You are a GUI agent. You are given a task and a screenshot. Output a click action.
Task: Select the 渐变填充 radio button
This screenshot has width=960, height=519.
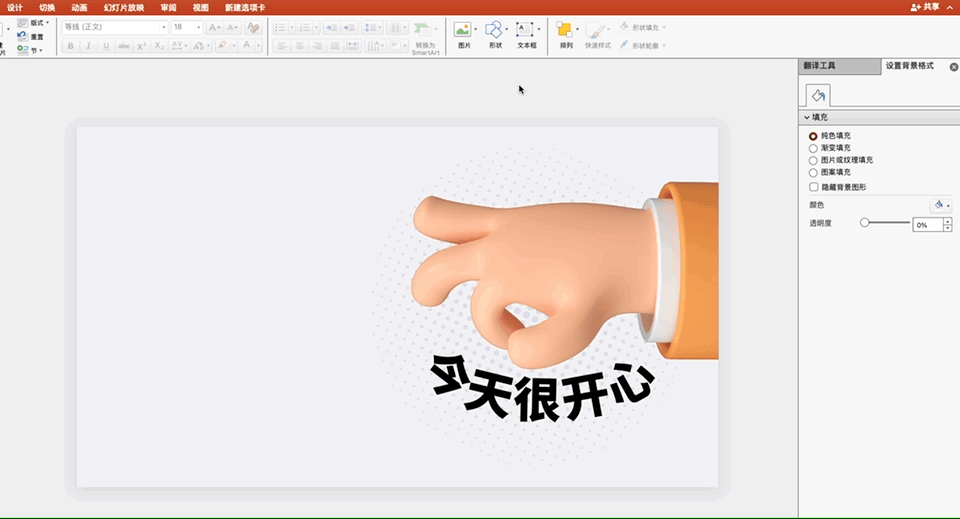click(813, 148)
